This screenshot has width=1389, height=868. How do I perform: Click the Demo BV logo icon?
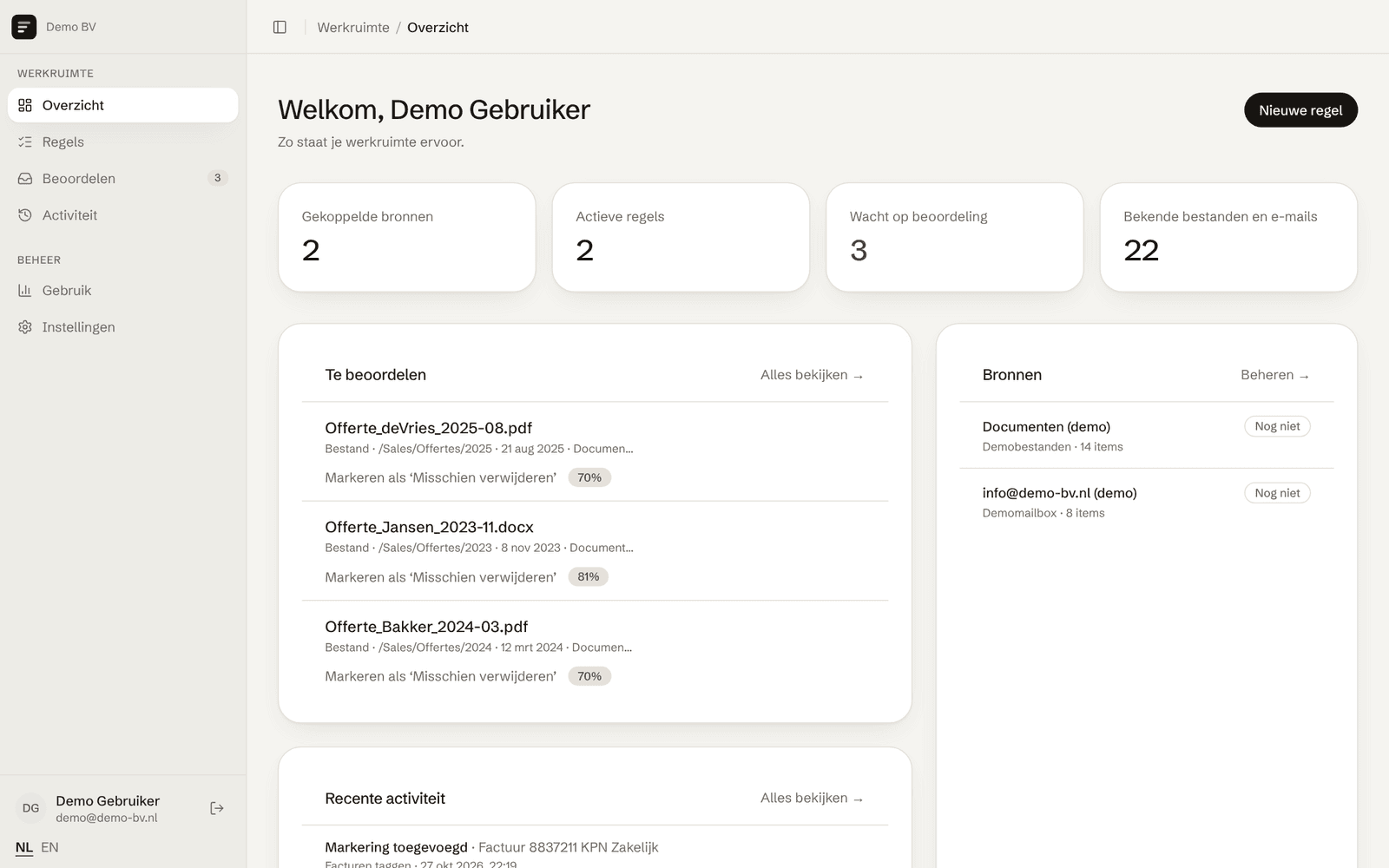point(23,27)
